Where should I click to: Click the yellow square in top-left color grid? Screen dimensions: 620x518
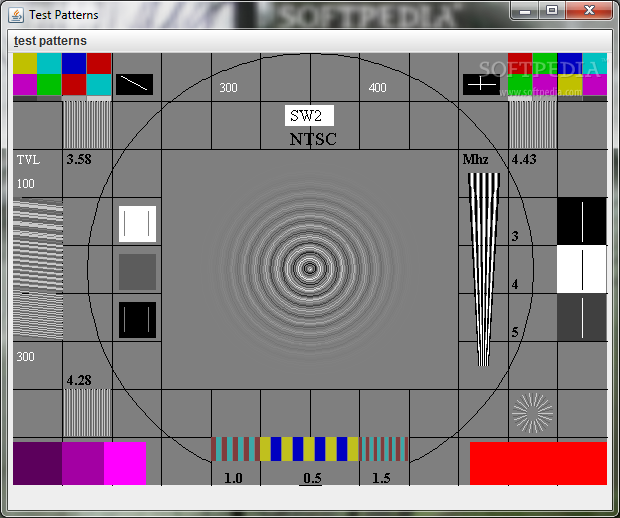[25, 64]
